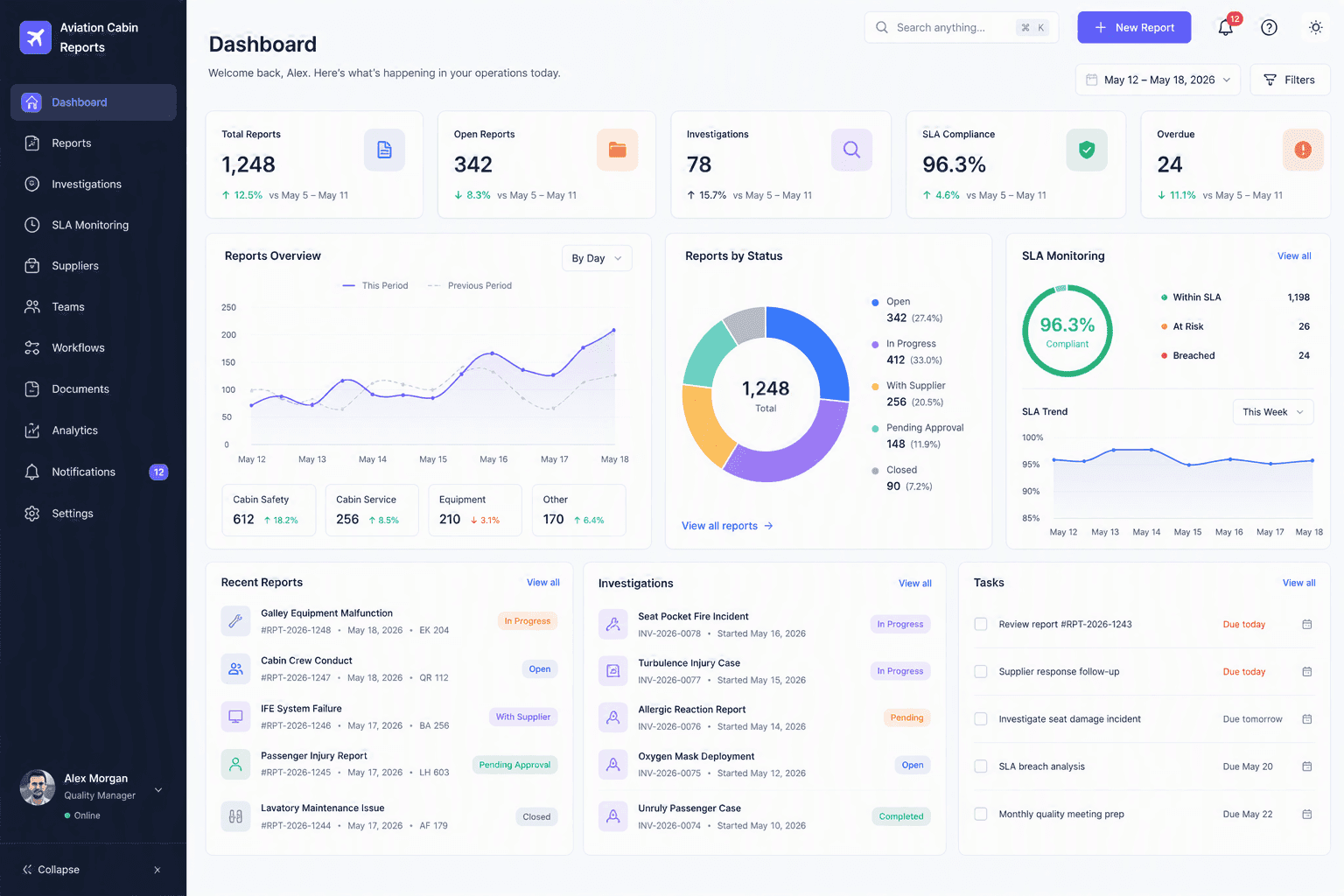This screenshot has width=1344, height=896.
Task: Click the Open Reports folder icon
Action: coord(617,150)
